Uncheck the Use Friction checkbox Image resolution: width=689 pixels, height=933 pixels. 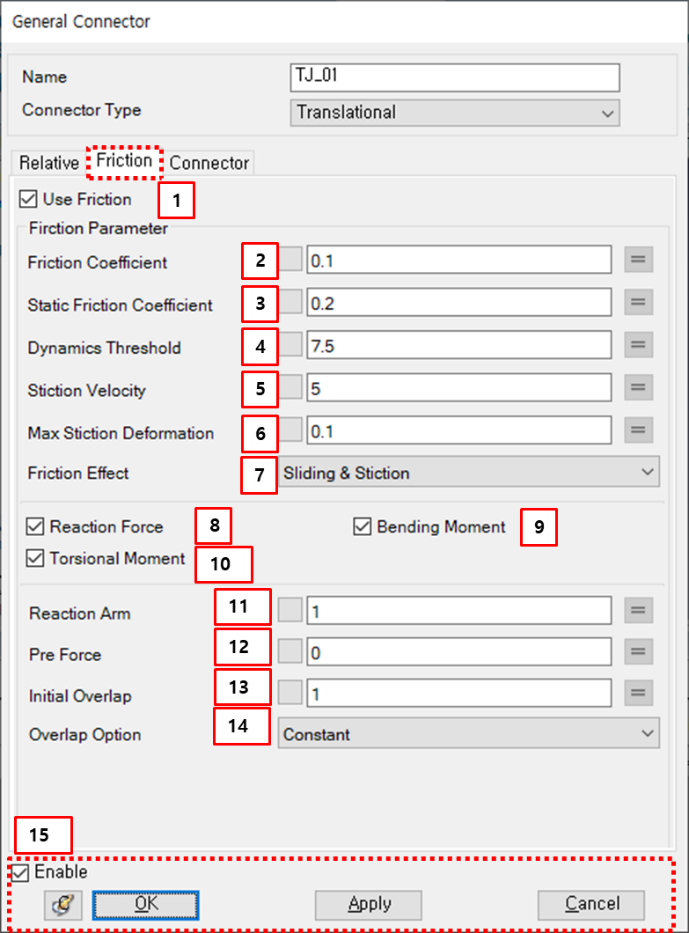[28, 199]
